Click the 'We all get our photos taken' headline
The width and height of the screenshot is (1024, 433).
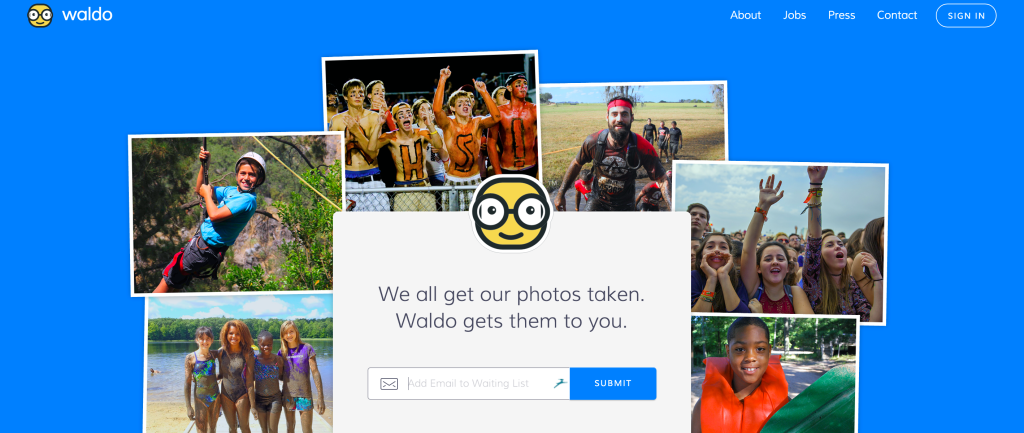[x=511, y=294]
